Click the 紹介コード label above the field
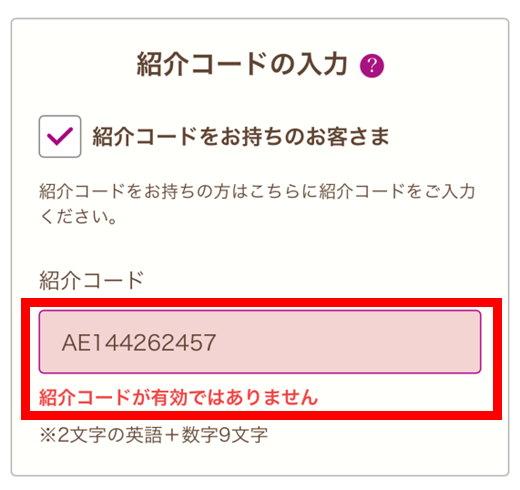Viewport: 520px width, 490px height. pos(91,280)
